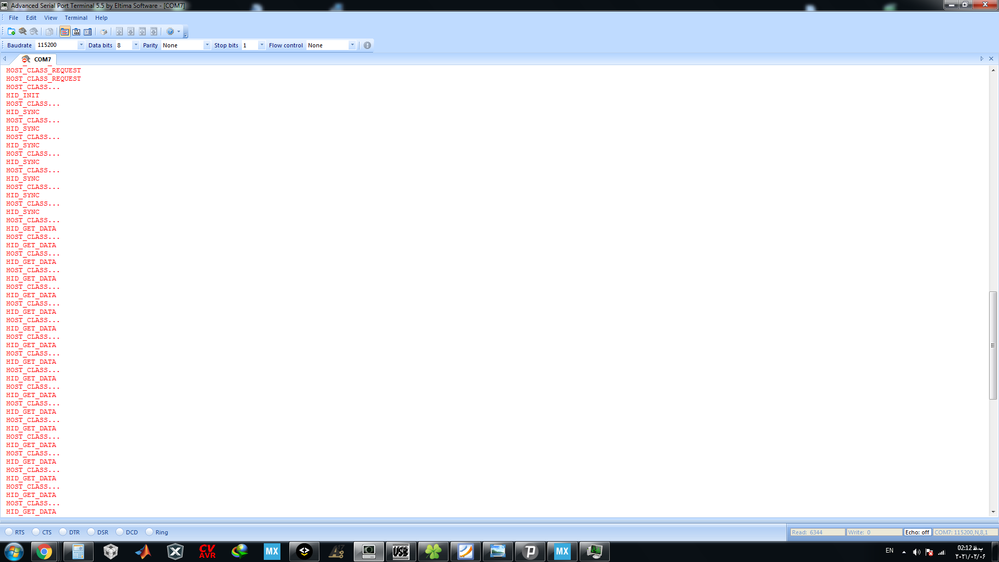
Task: Open MATLAB from the taskbar
Action: point(143,551)
